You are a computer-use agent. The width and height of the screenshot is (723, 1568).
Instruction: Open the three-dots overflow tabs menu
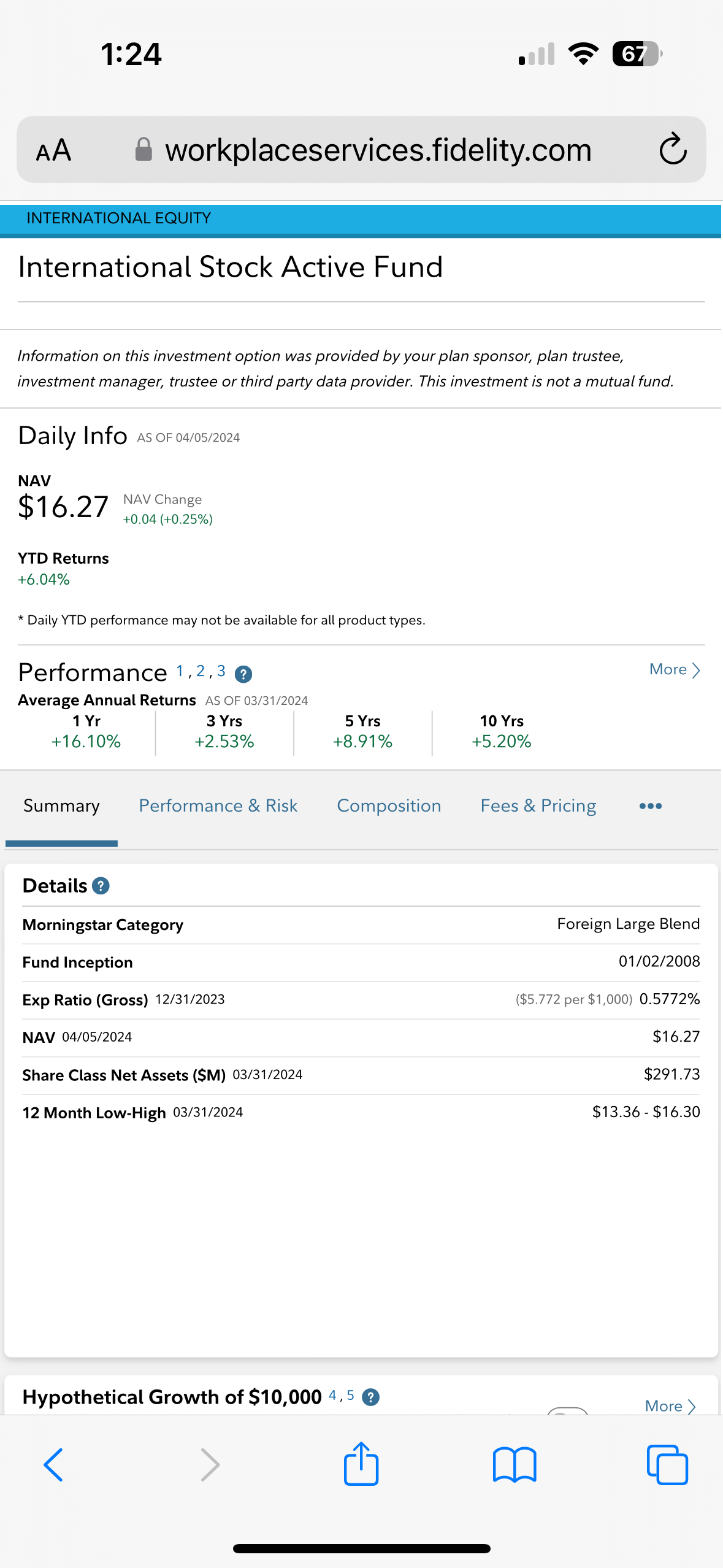650,806
